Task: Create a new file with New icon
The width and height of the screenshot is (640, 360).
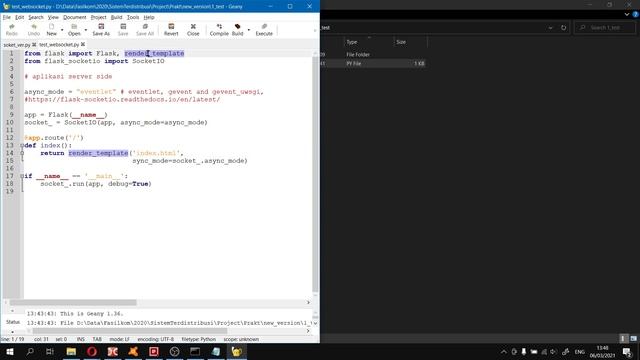Action: pos(51,30)
